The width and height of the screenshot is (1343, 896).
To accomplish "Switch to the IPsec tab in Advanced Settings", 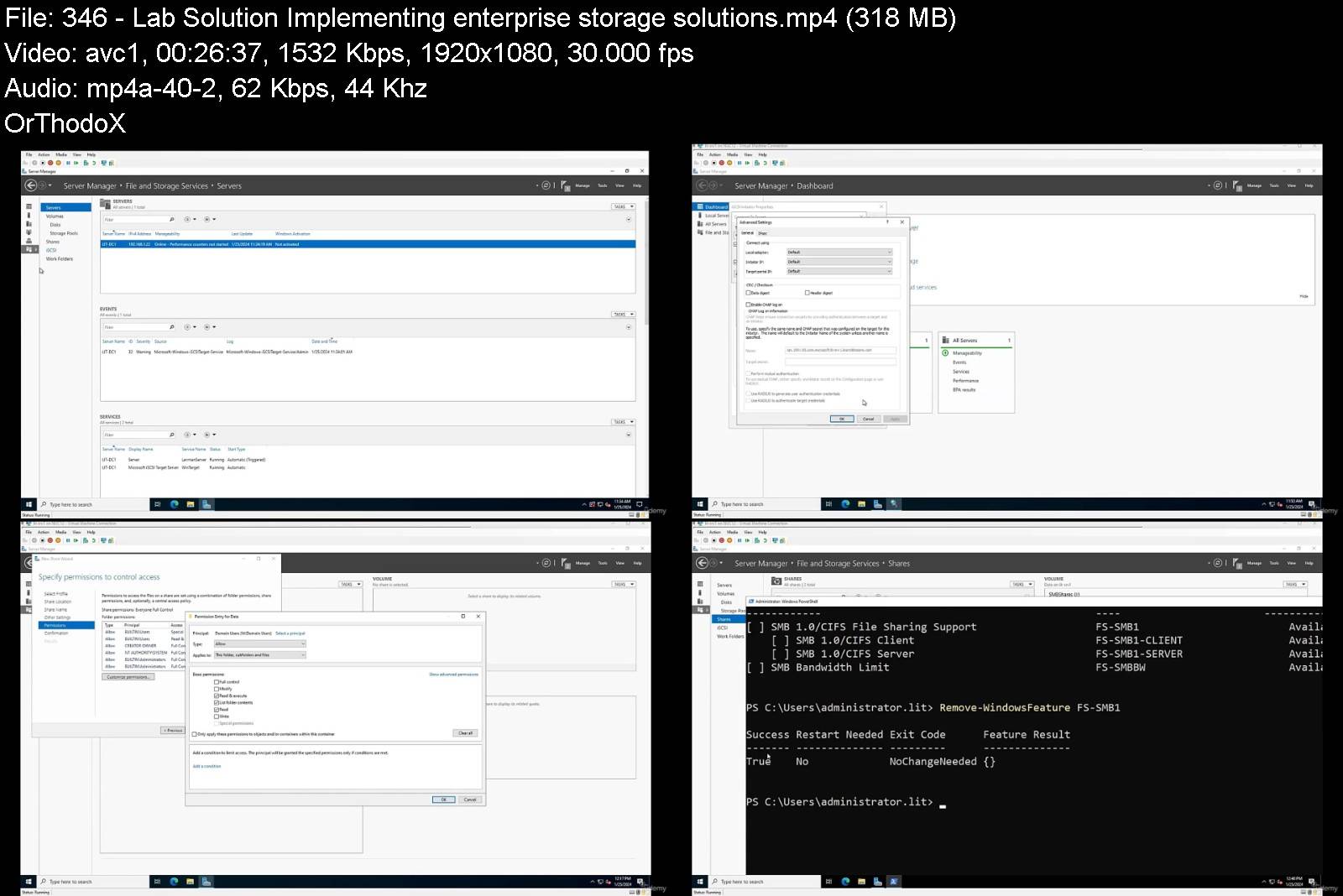I will [763, 233].
